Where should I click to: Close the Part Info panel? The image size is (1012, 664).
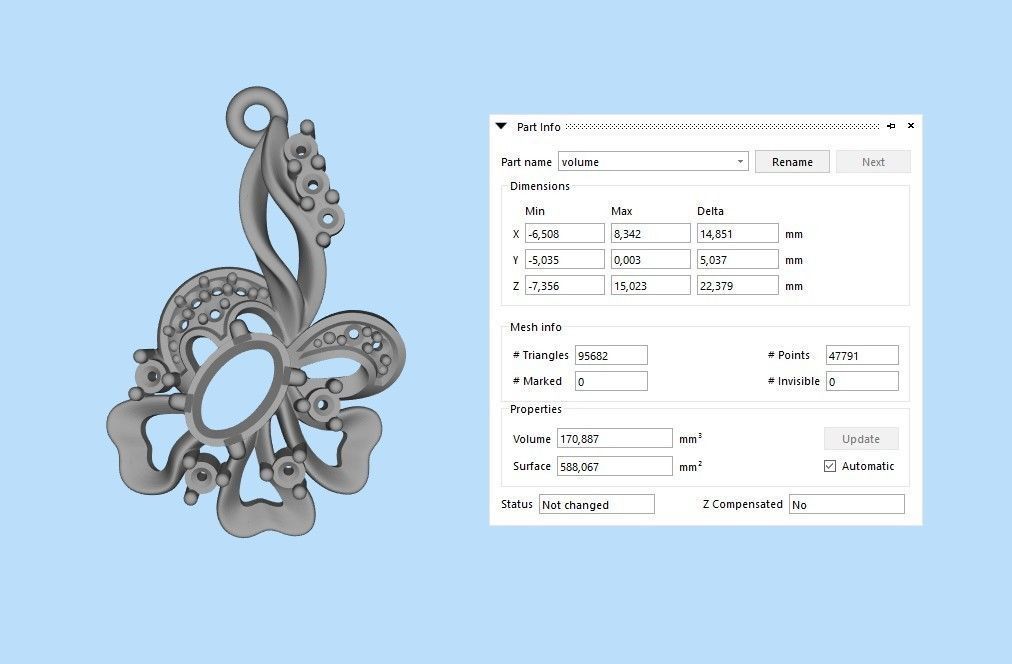click(911, 126)
